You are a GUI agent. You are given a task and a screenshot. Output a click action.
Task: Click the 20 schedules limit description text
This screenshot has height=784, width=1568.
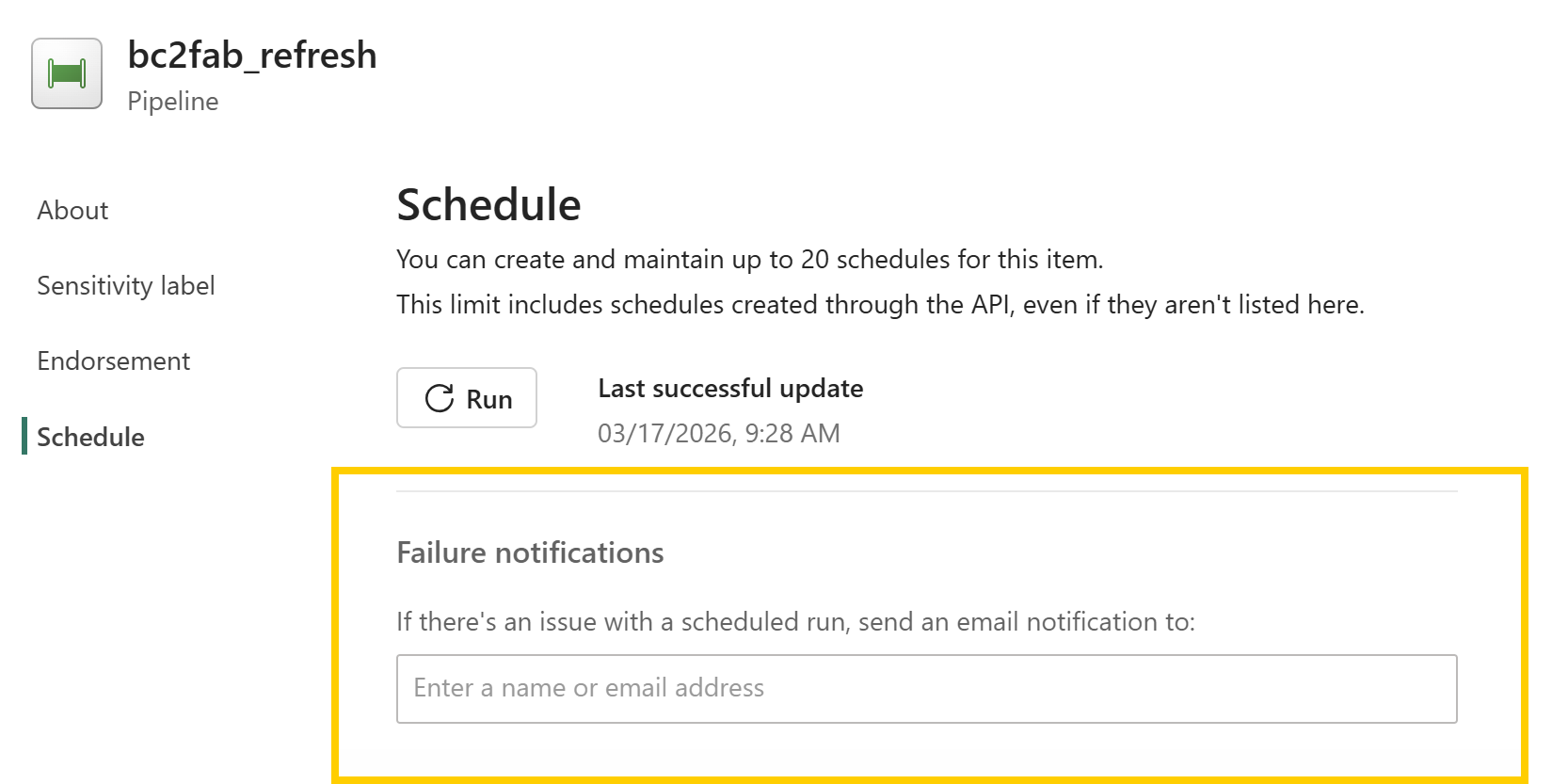point(748,260)
